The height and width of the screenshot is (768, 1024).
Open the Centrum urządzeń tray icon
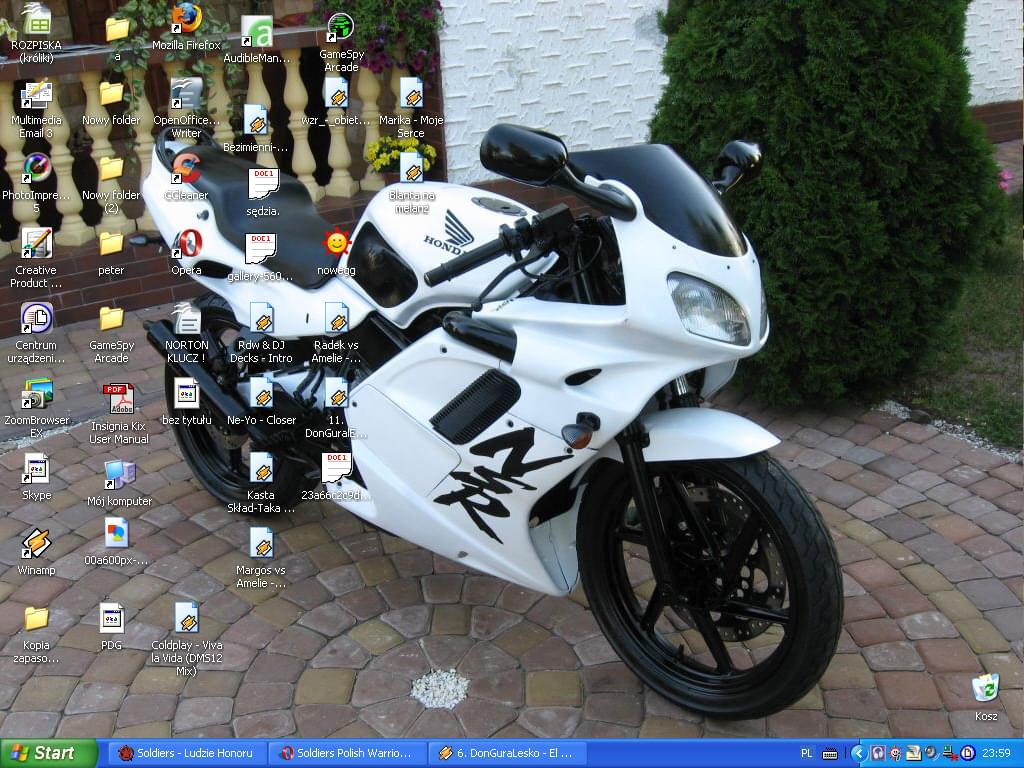(967, 754)
